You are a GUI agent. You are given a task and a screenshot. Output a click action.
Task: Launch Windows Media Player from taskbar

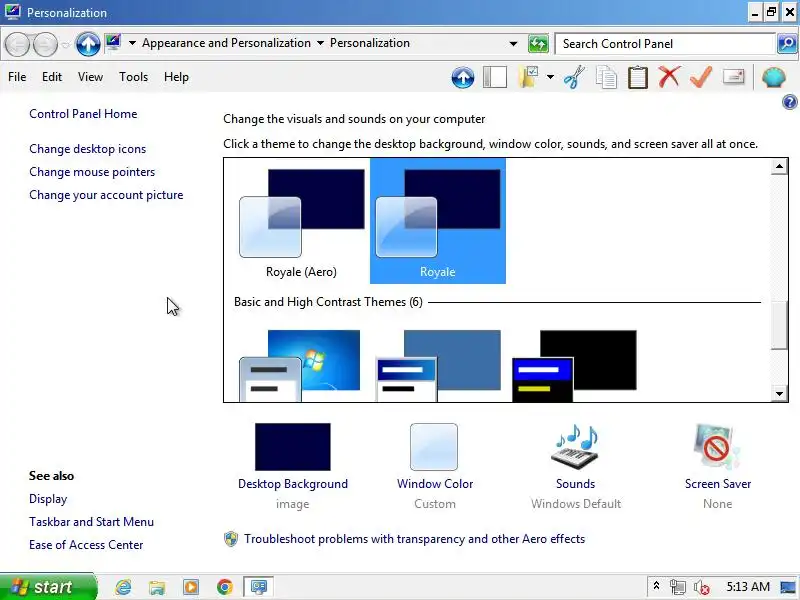pyautogui.click(x=191, y=587)
